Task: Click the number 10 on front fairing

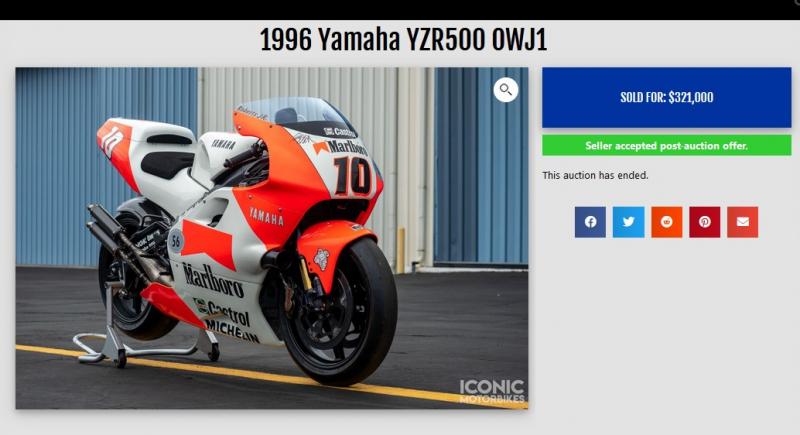Action: coord(352,176)
